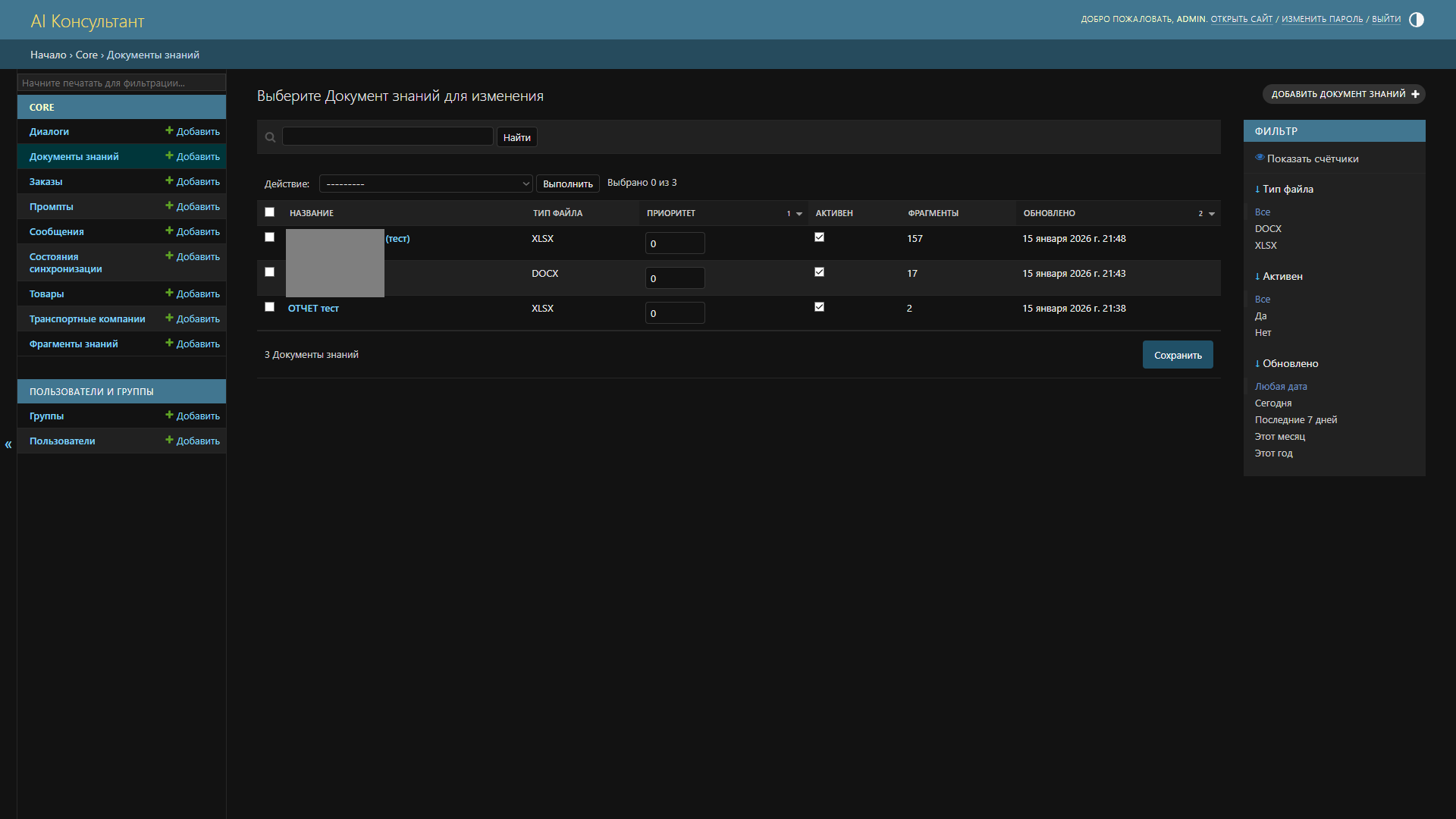
Task: Click the Найти search button
Action: 517,137
